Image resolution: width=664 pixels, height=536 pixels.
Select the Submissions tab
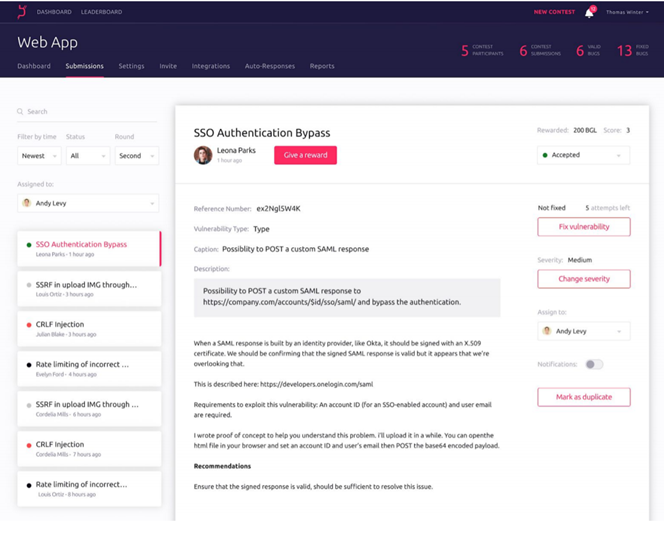pyautogui.click(x=85, y=66)
